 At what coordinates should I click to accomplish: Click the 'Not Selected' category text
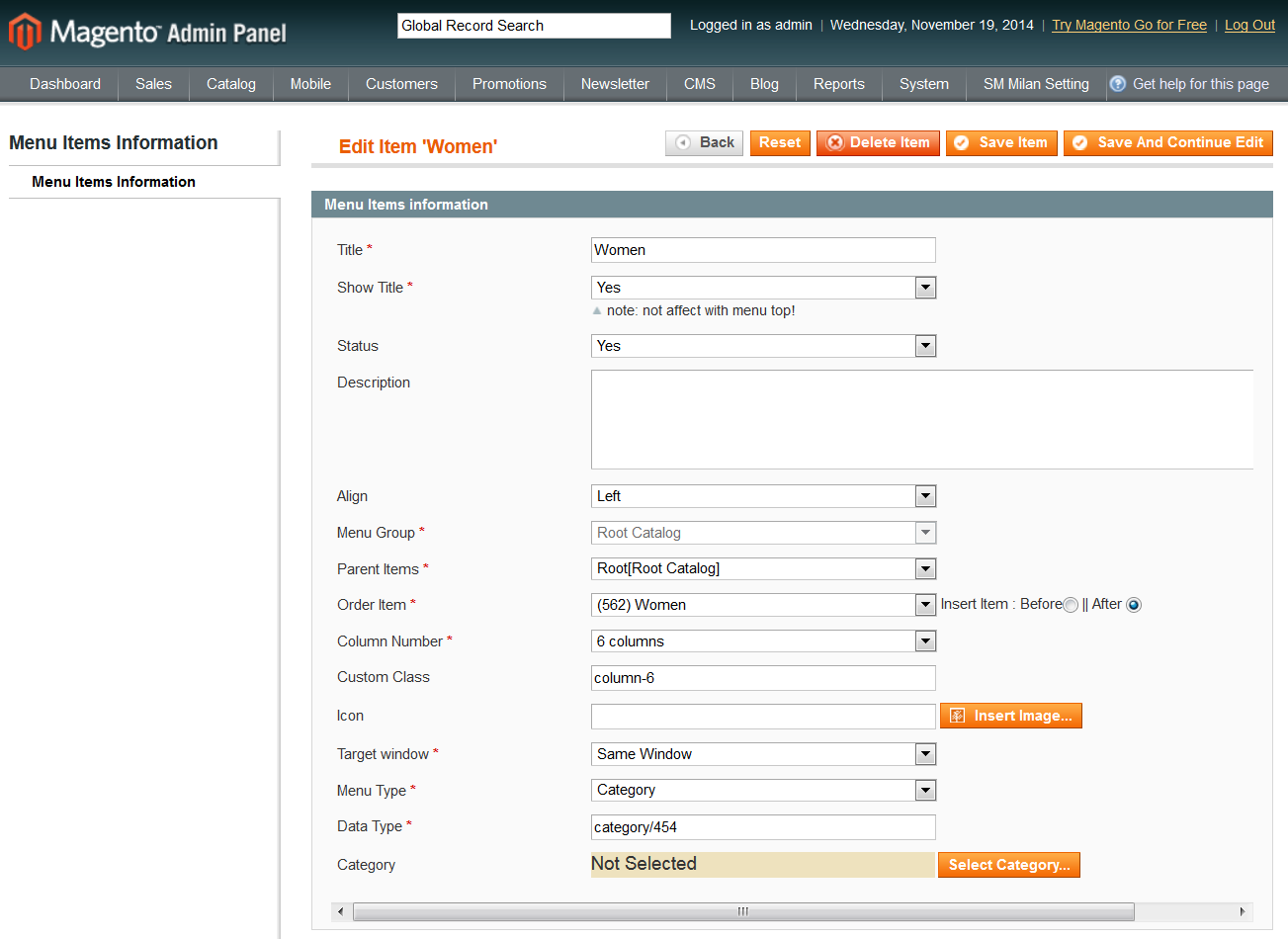click(x=644, y=864)
